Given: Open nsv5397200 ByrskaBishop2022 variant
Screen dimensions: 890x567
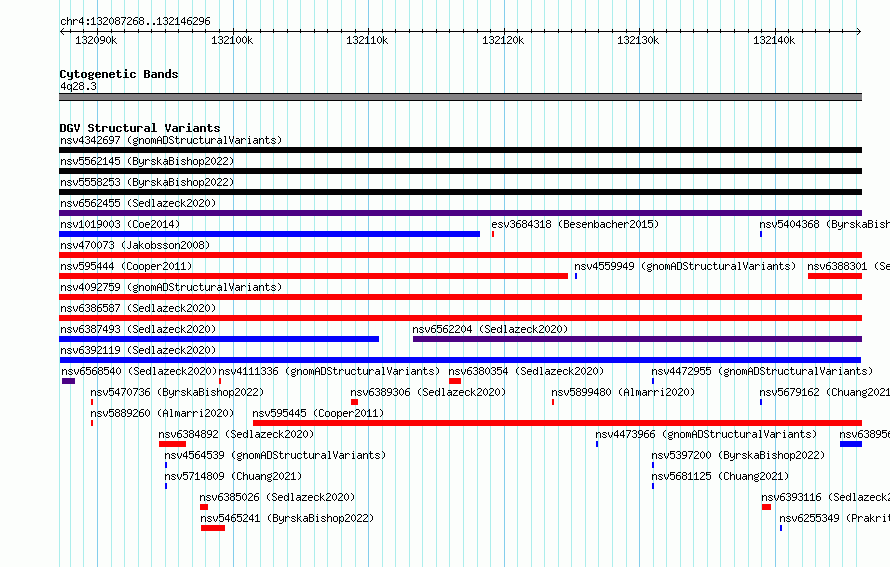Looking at the screenshot, I should 738,455.
